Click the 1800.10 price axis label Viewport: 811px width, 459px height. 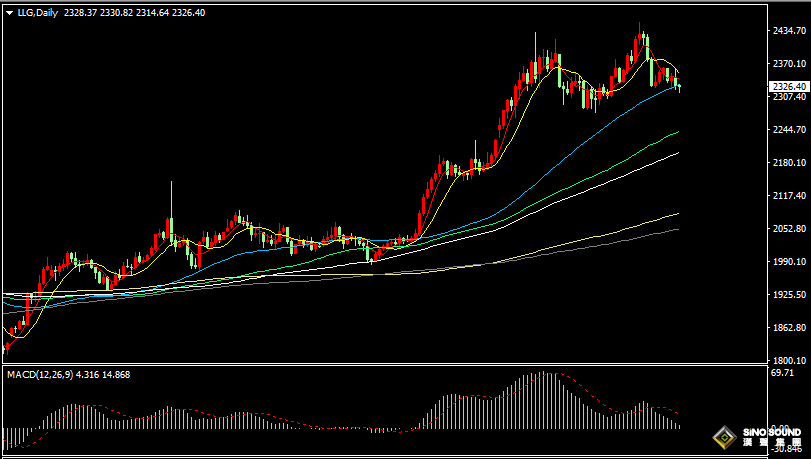(x=790, y=361)
